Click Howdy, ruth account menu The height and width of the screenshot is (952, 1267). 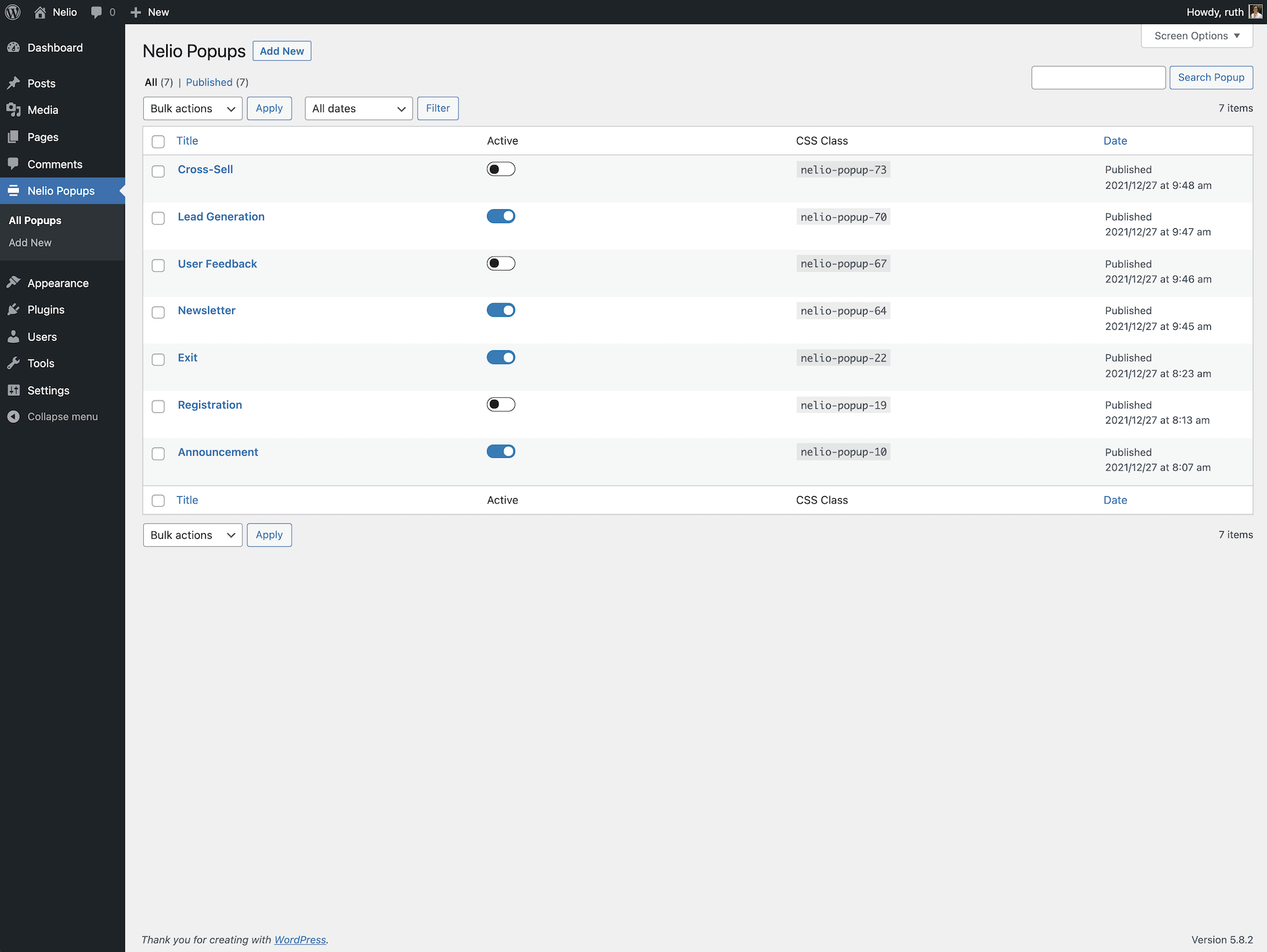pyautogui.click(x=1224, y=12)
